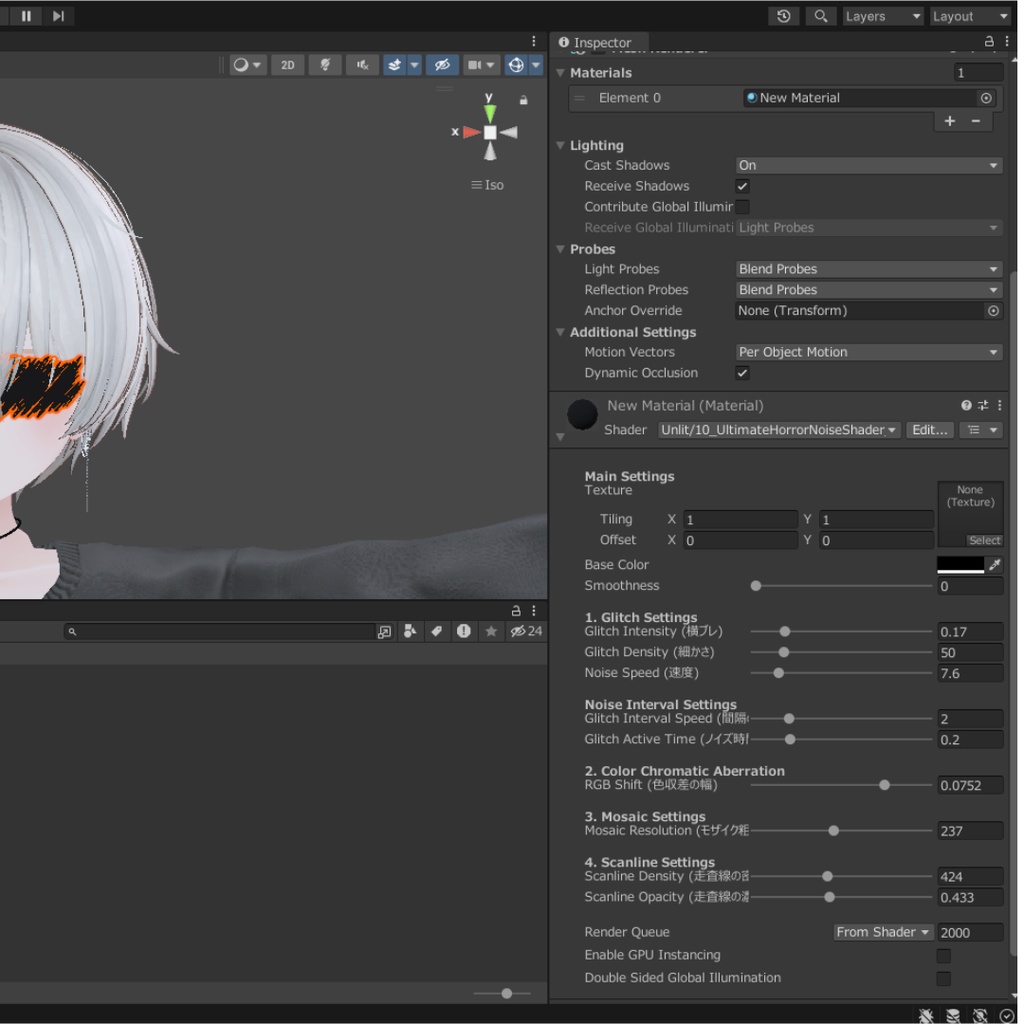Click the shader Edit... button
The image size is (1024, 1024).
tap(930, 430)
